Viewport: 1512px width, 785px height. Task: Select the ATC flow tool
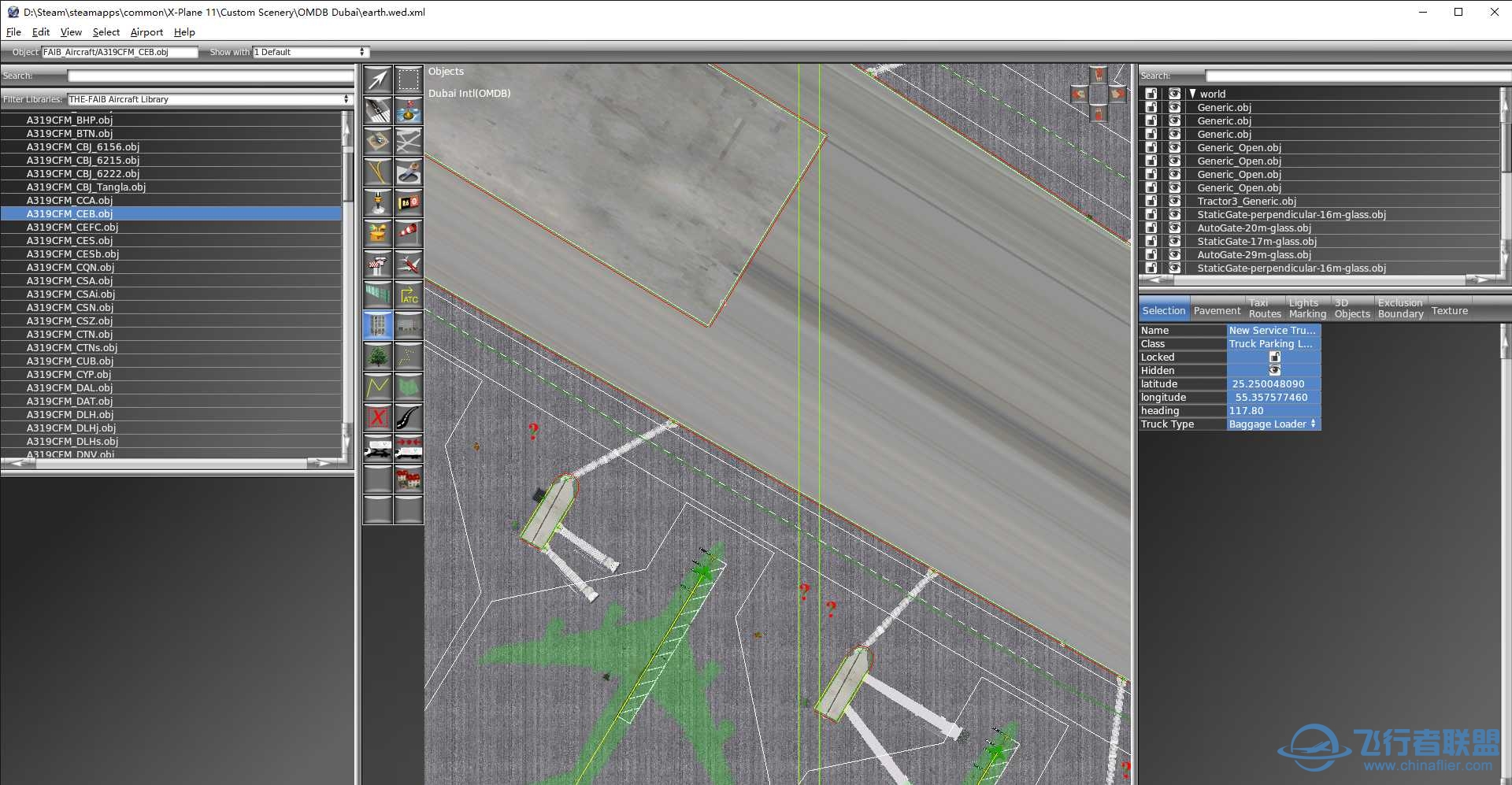[x=409, y=294]
